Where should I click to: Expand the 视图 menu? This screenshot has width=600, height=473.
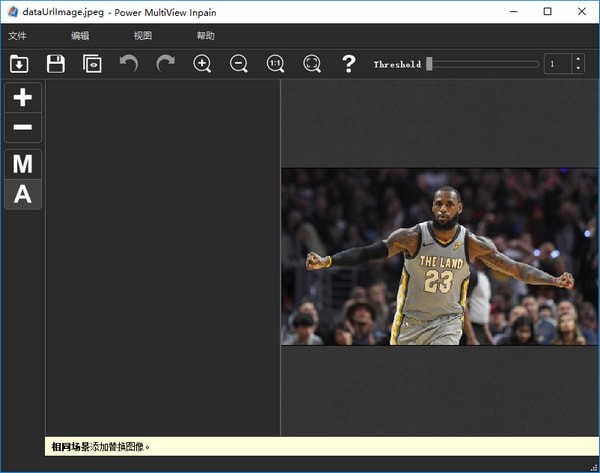pos(143,36)
